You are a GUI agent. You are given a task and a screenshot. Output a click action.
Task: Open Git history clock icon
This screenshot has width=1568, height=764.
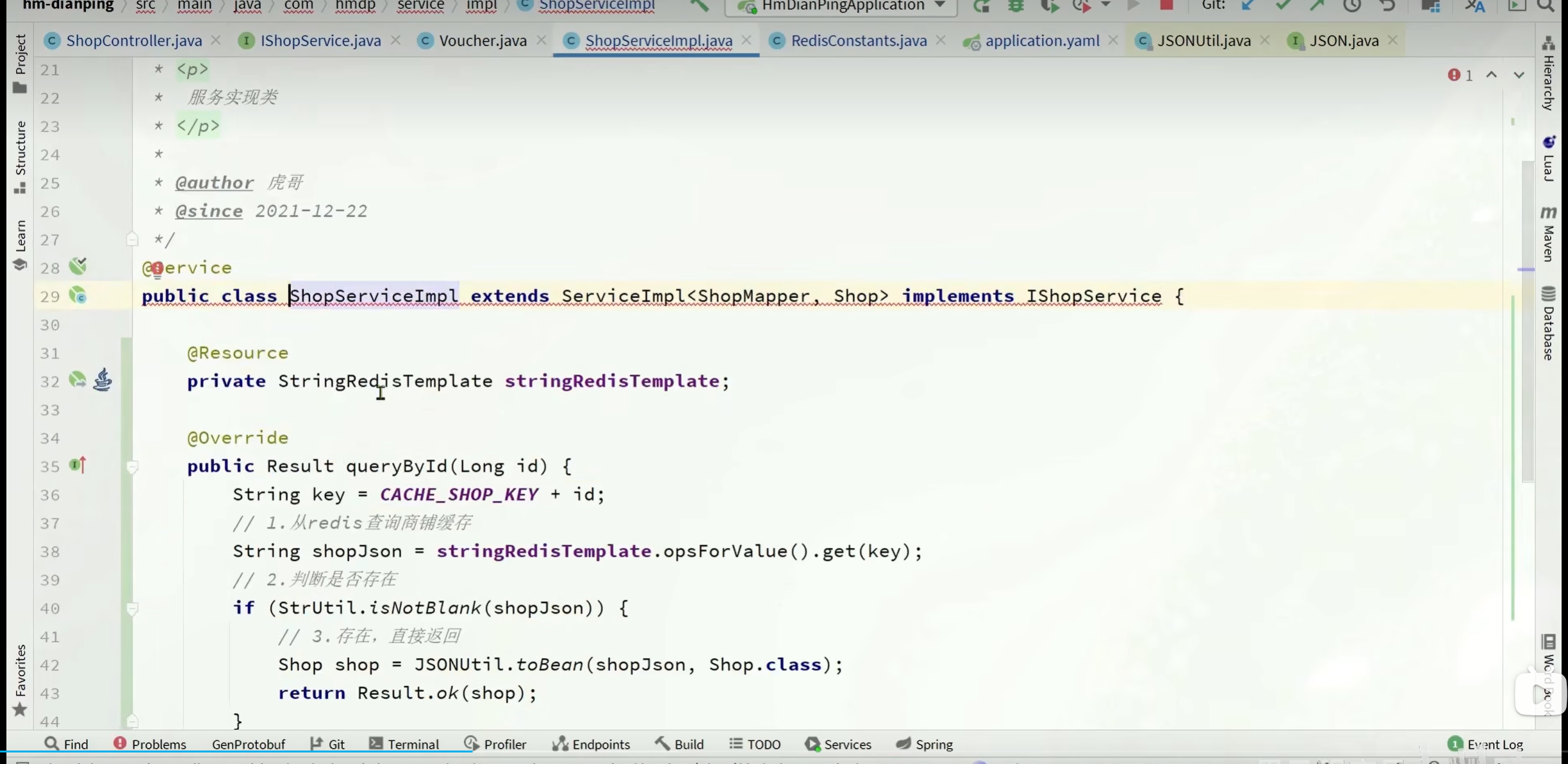pos(1351,6)
